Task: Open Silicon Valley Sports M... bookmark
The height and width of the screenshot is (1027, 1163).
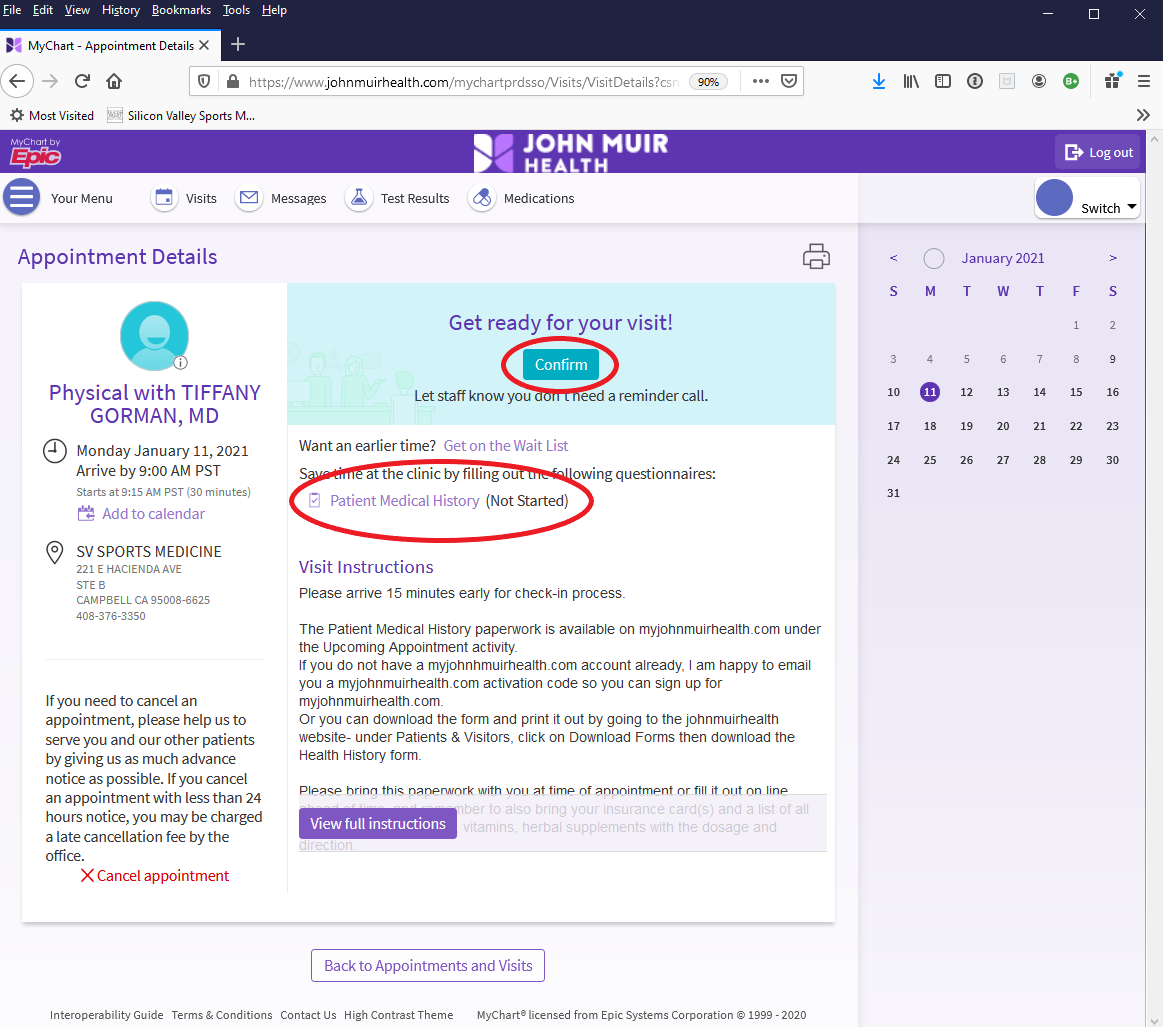Action: tap(181, 115)
